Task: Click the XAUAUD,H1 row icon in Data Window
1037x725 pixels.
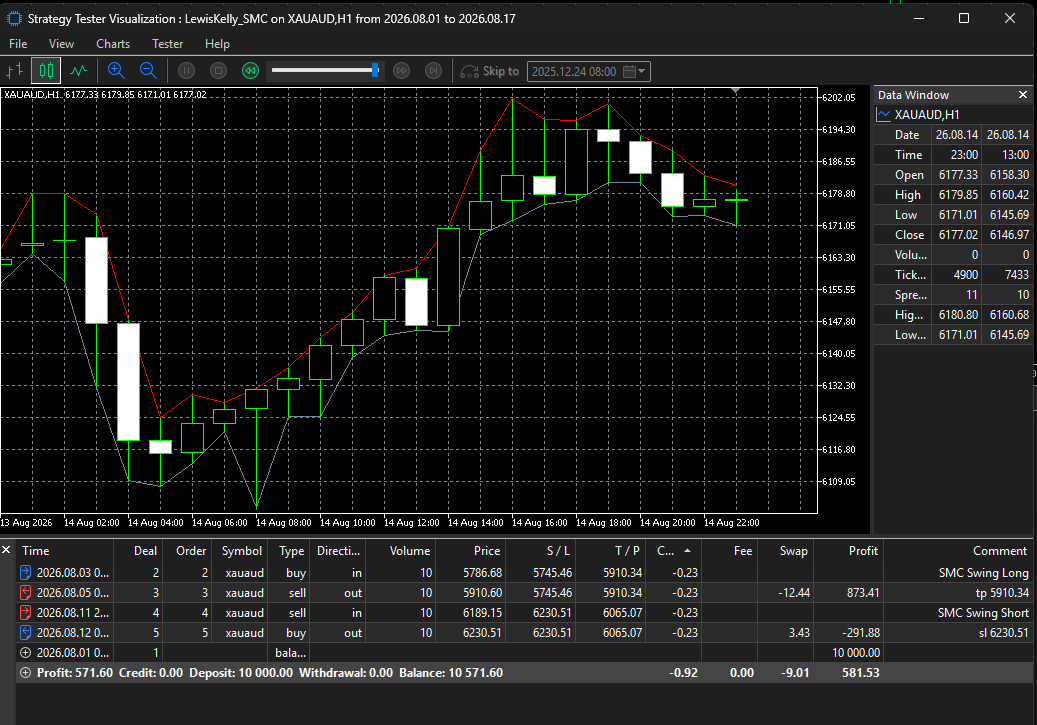Action: (x=883, y=114)
